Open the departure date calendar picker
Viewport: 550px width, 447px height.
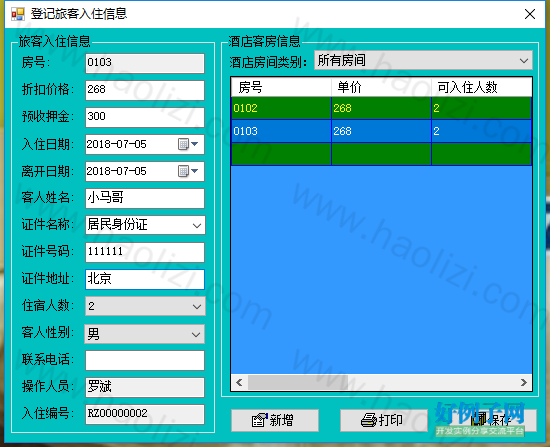(x=189, y=171)
